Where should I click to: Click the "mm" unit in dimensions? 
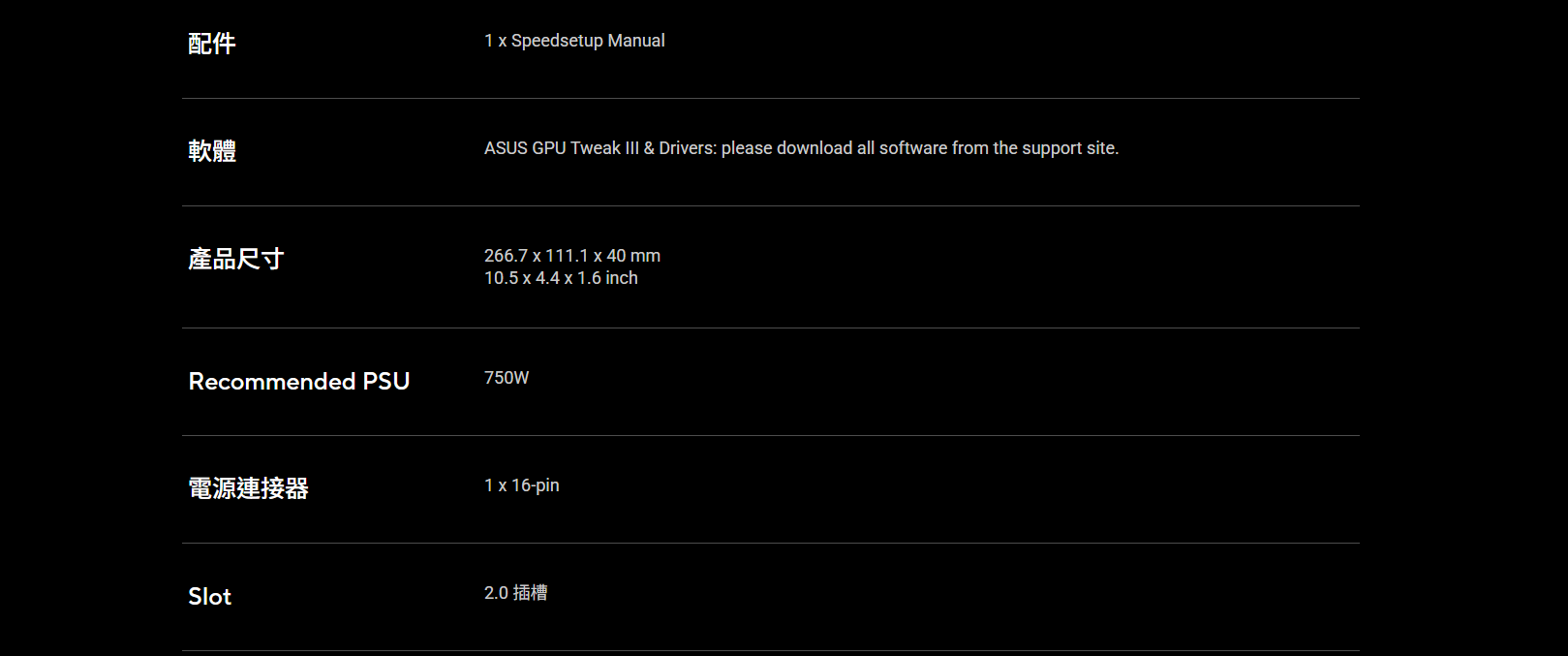tap(645, 256)
